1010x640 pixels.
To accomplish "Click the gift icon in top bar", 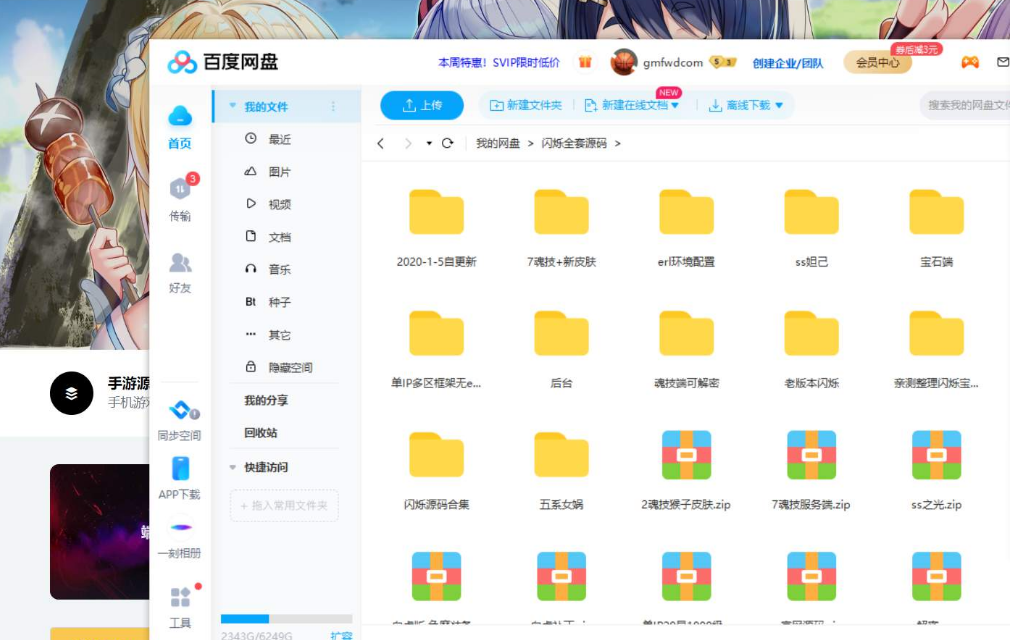I will (585, 62).
